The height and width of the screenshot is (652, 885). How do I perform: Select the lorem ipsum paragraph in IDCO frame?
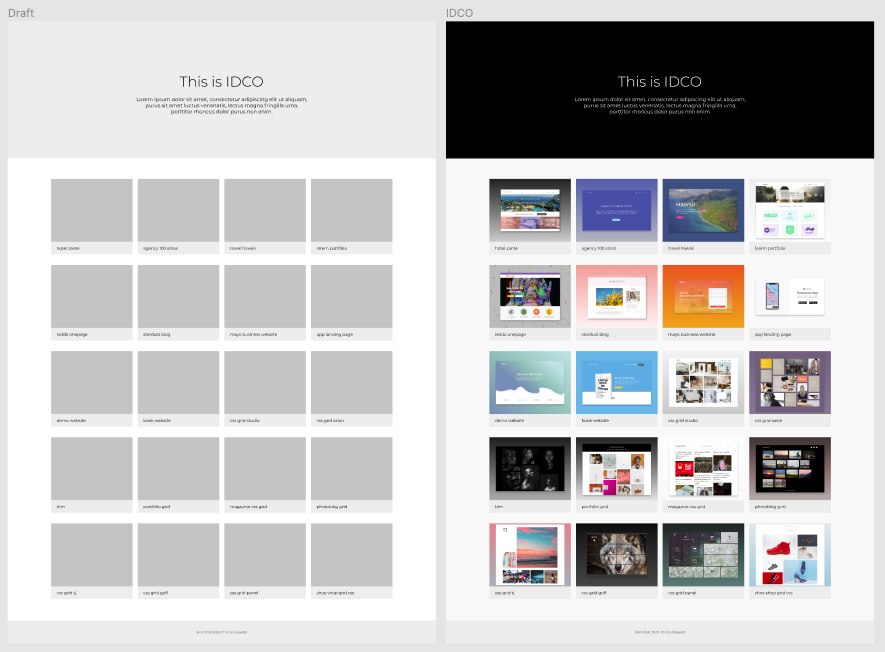click(660, 106)
